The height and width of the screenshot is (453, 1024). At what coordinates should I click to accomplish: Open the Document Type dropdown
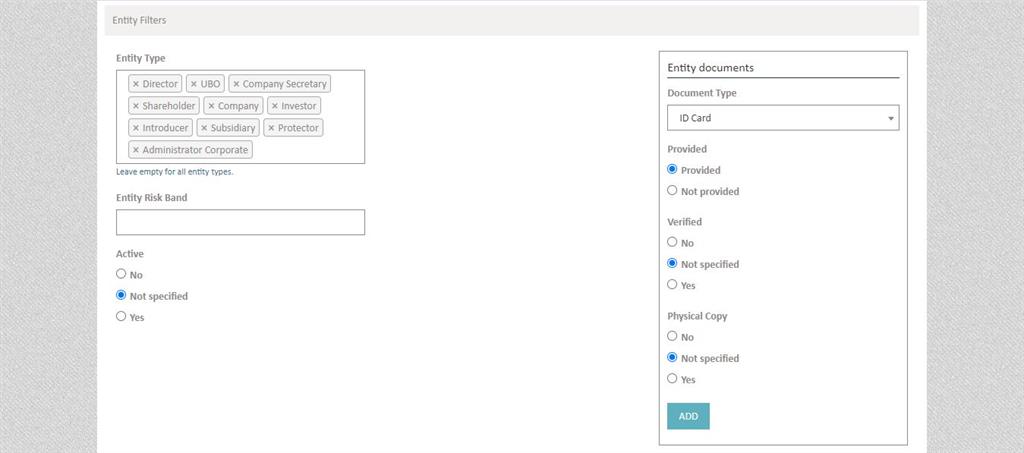point(783,118)
